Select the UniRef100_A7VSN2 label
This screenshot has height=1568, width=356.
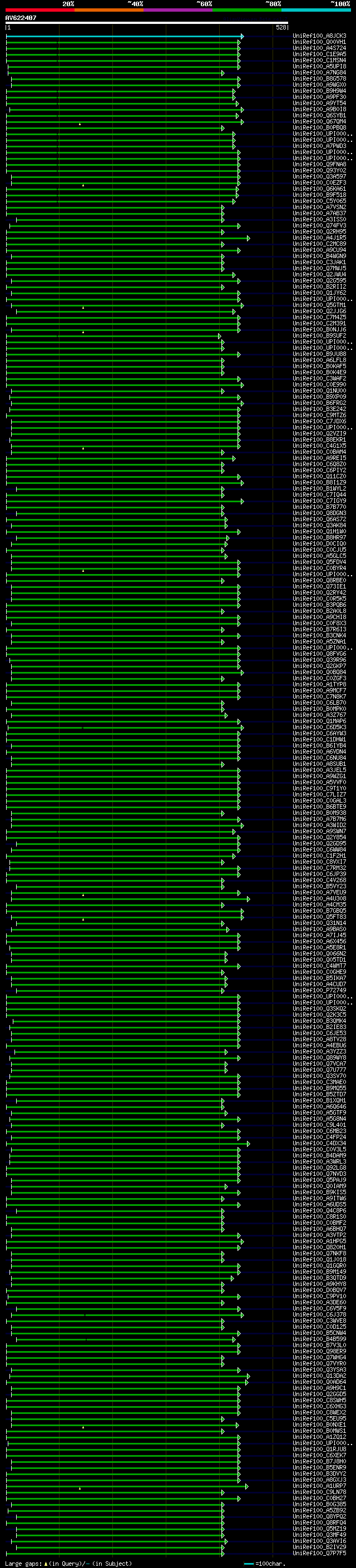tap(319, 207)
